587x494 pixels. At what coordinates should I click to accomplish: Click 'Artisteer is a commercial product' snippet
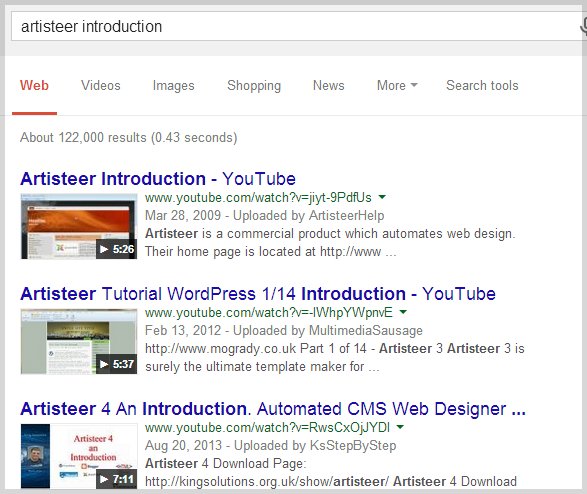pos(330,233)
